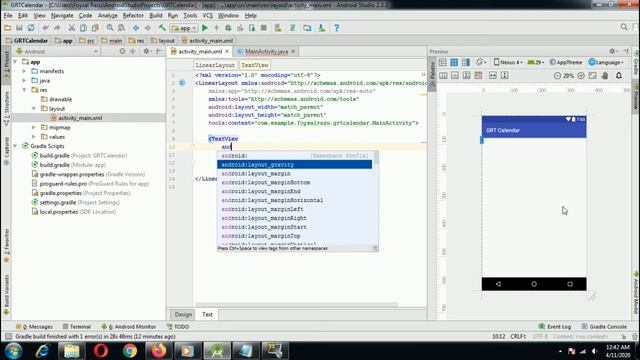640x360 pixels.
Task: Click the Copy icon in toolbar
Action: (x=83, y=28)
